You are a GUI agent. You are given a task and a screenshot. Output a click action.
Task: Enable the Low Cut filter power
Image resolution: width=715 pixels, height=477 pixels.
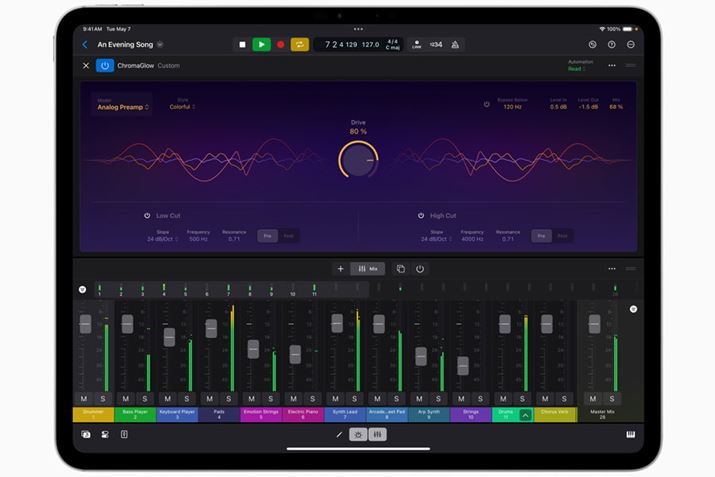point(147,215)
